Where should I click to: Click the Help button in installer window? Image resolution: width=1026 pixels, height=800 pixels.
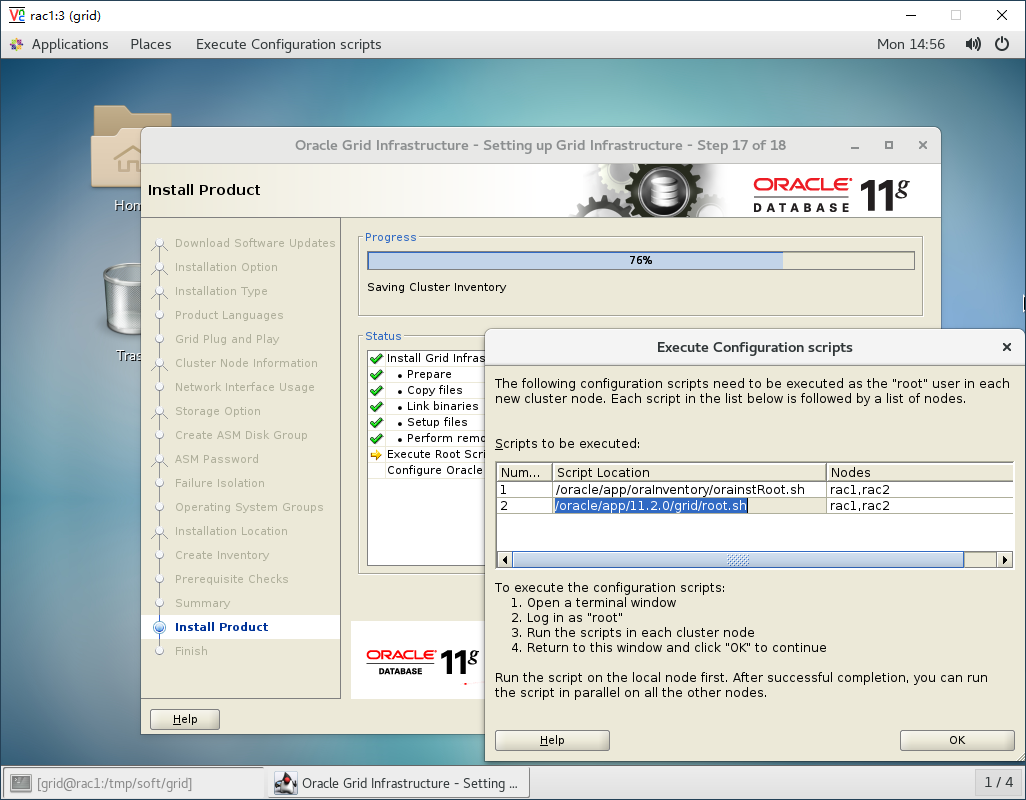coord(185,719)
